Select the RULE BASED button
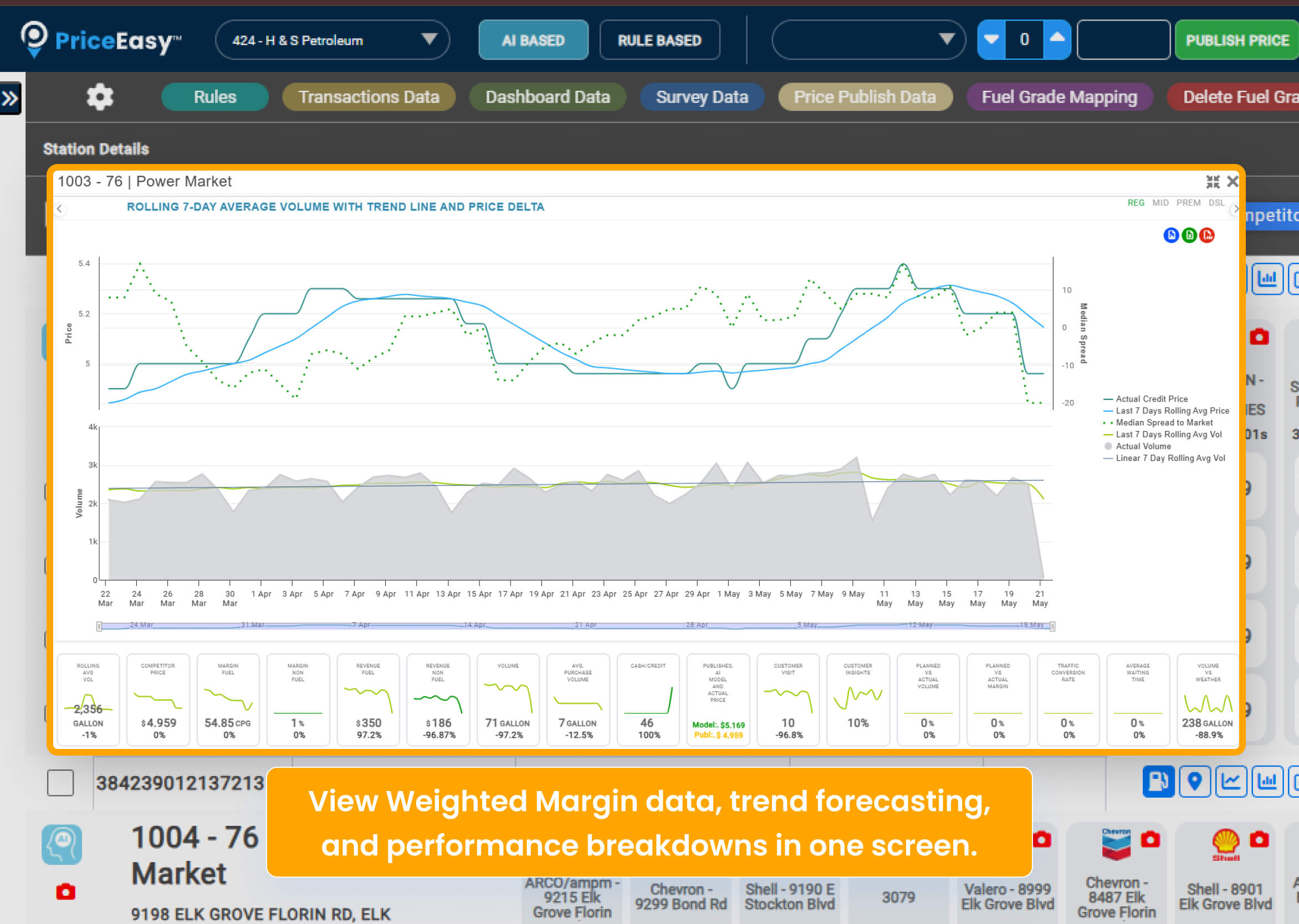Screen dimensions: 1299x924 [659, 40]
